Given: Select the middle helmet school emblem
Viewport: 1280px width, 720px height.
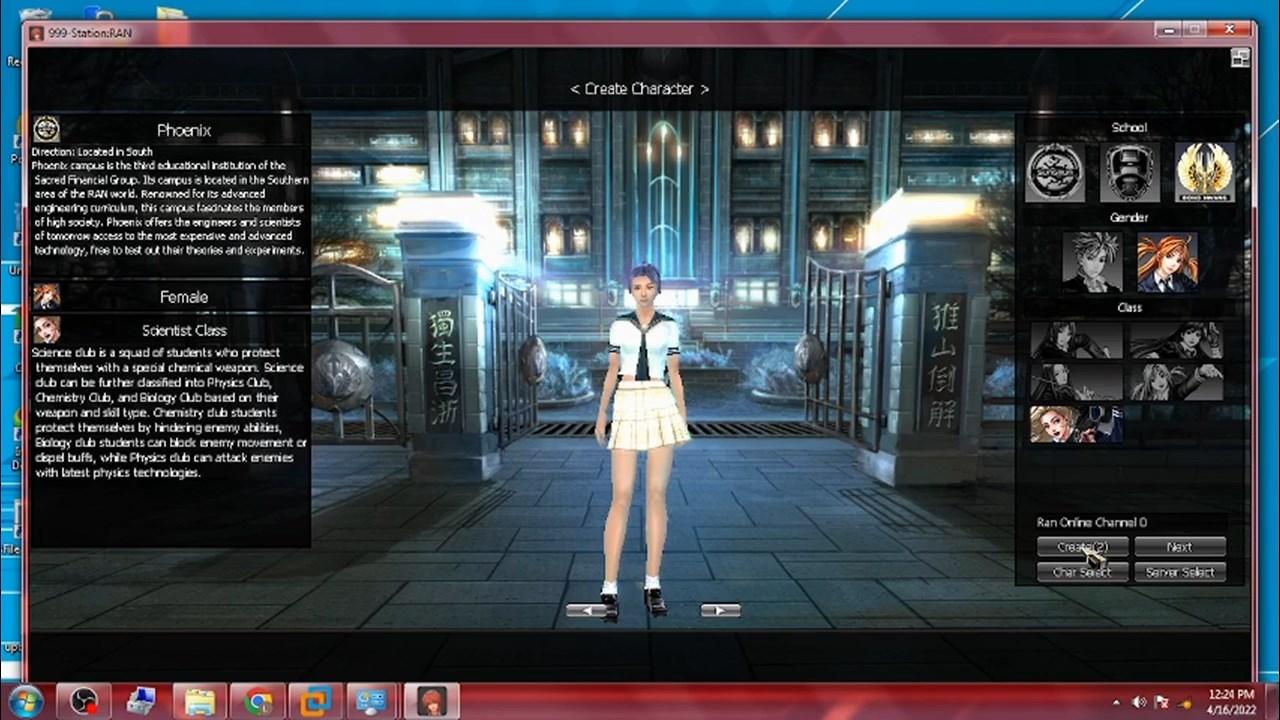Looking at the screenshot, I should (x=1130, y=172).
